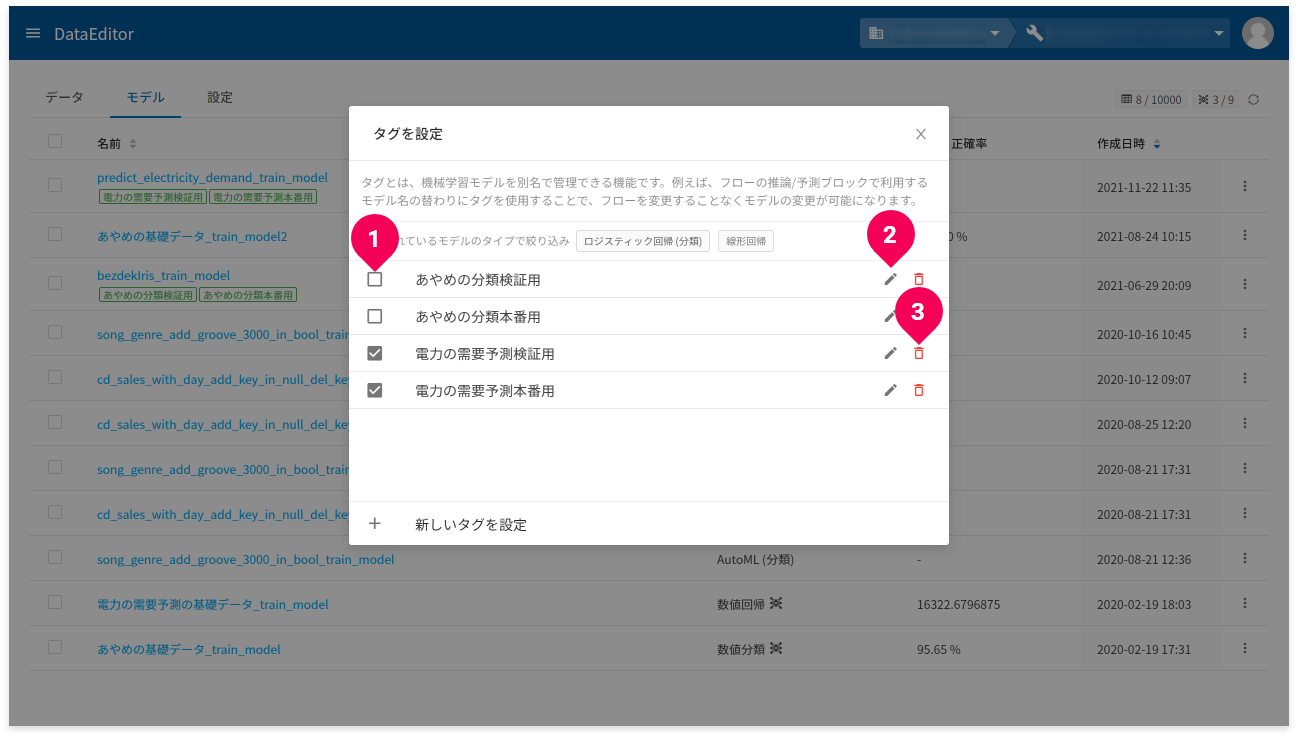Open the kebab menu for the 2021-06-29 20:09 row
This screenshot has height=738, width=1298.
(1245, 284)
